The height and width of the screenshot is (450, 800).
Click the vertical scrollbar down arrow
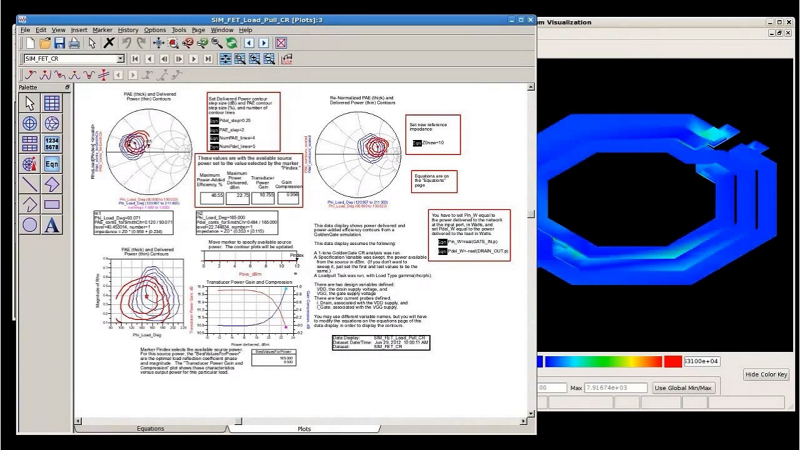531,413
